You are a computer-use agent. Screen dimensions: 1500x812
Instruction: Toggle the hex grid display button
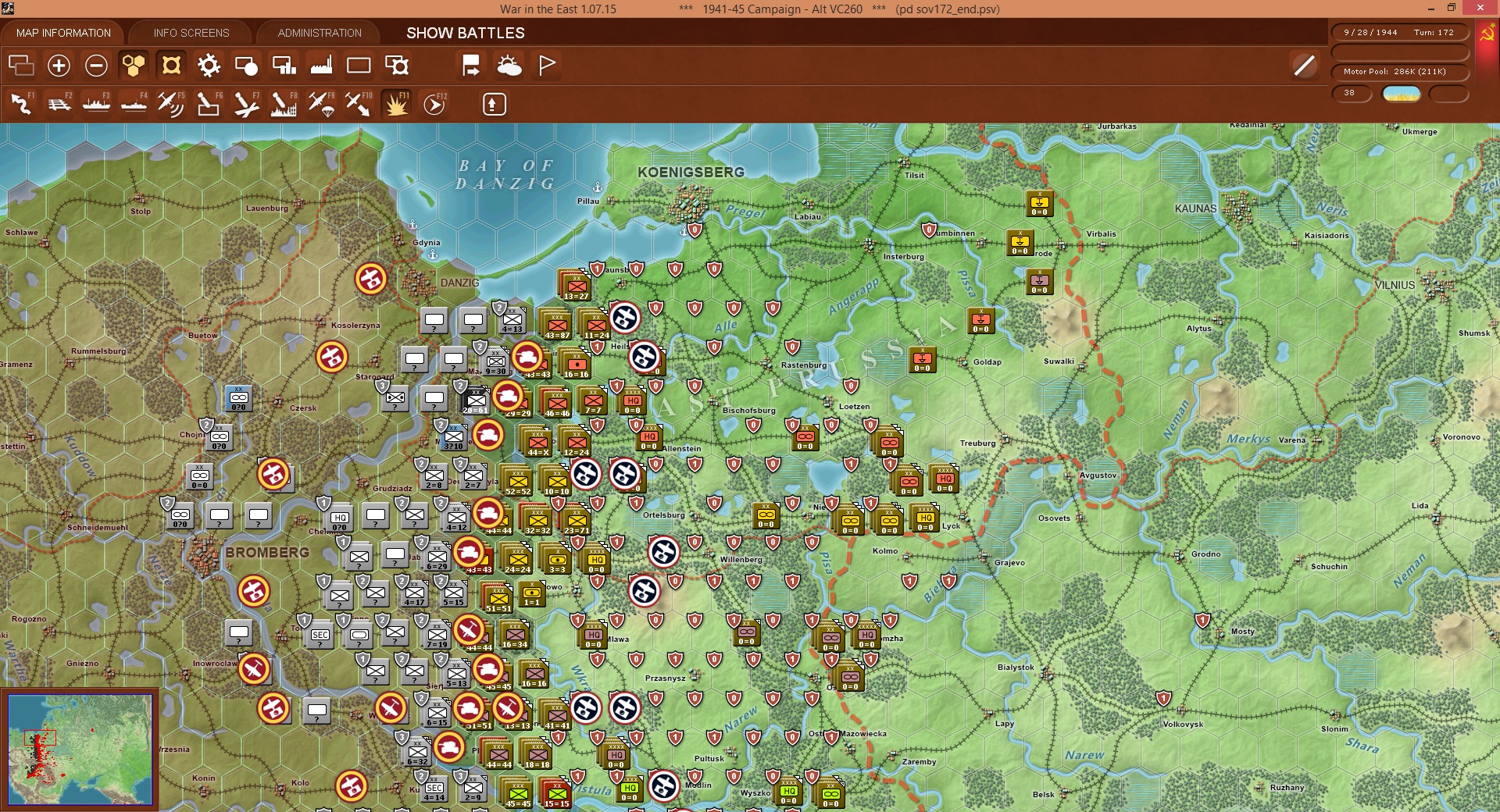[134, 66]
